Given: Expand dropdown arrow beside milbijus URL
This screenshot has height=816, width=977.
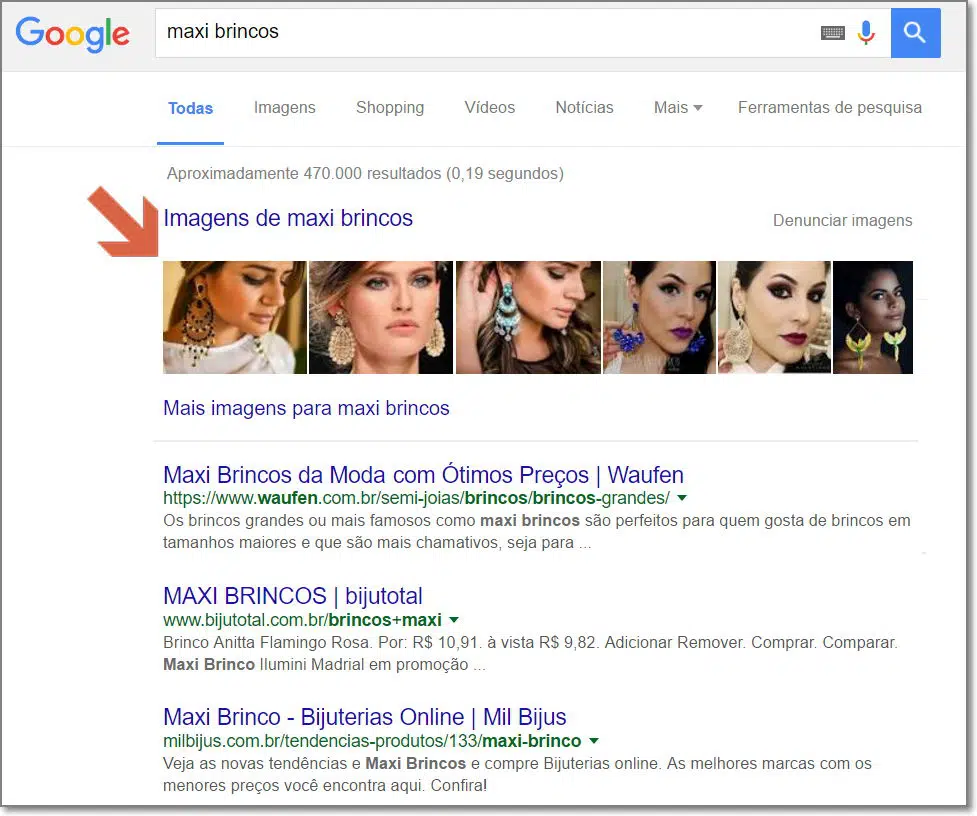Looking at the screenshot, I should [594, 741].
